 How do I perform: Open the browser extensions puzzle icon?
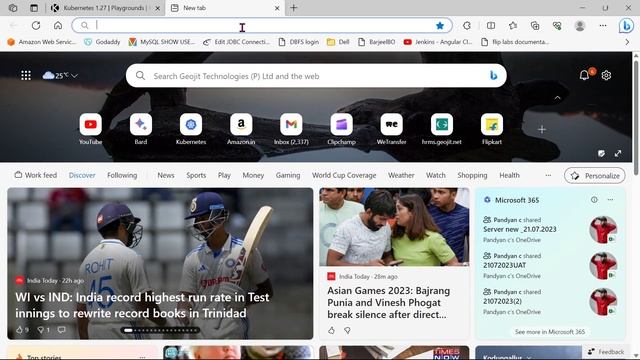pos(467,26)
